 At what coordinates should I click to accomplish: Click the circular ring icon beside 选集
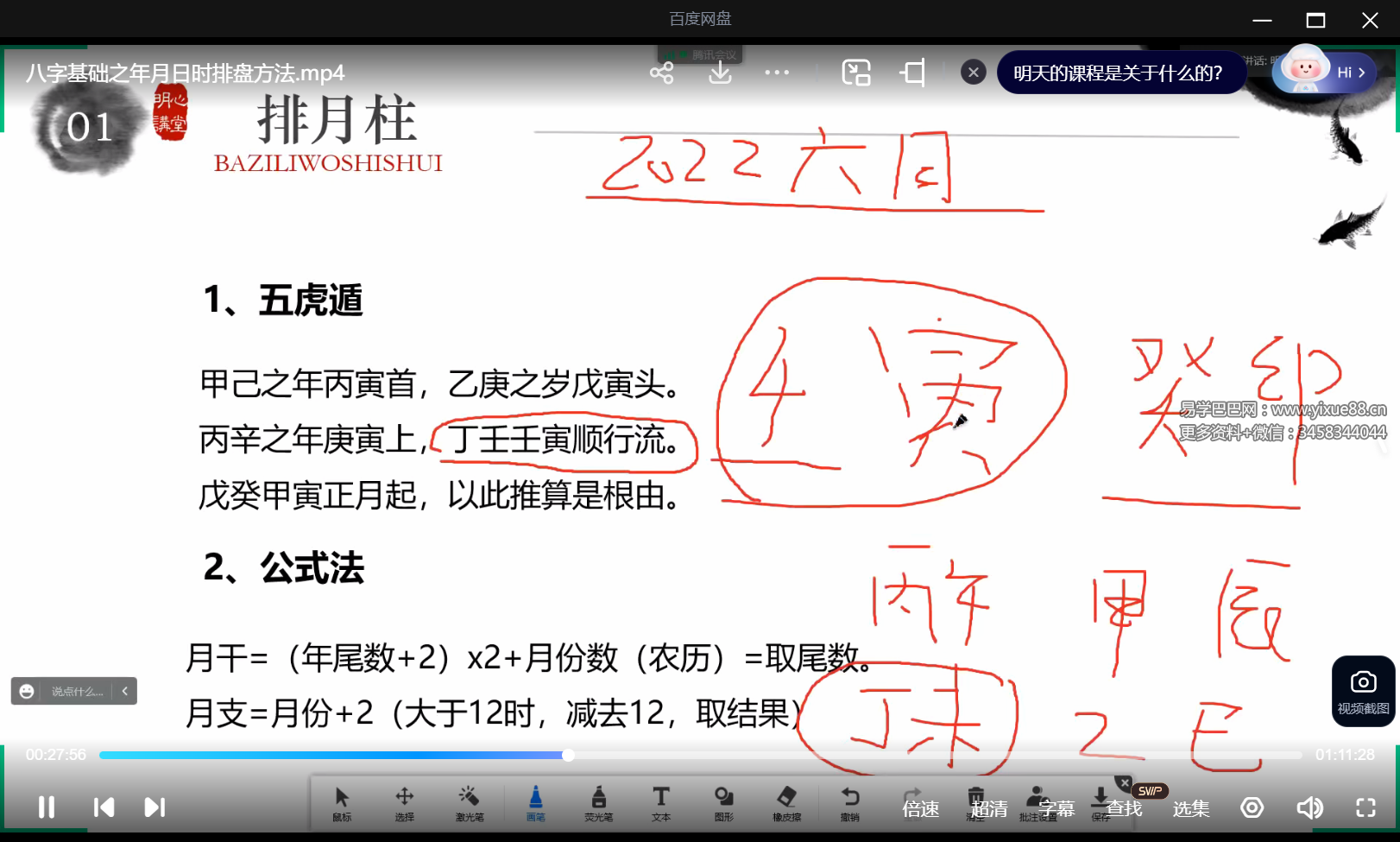[1252, 807]
